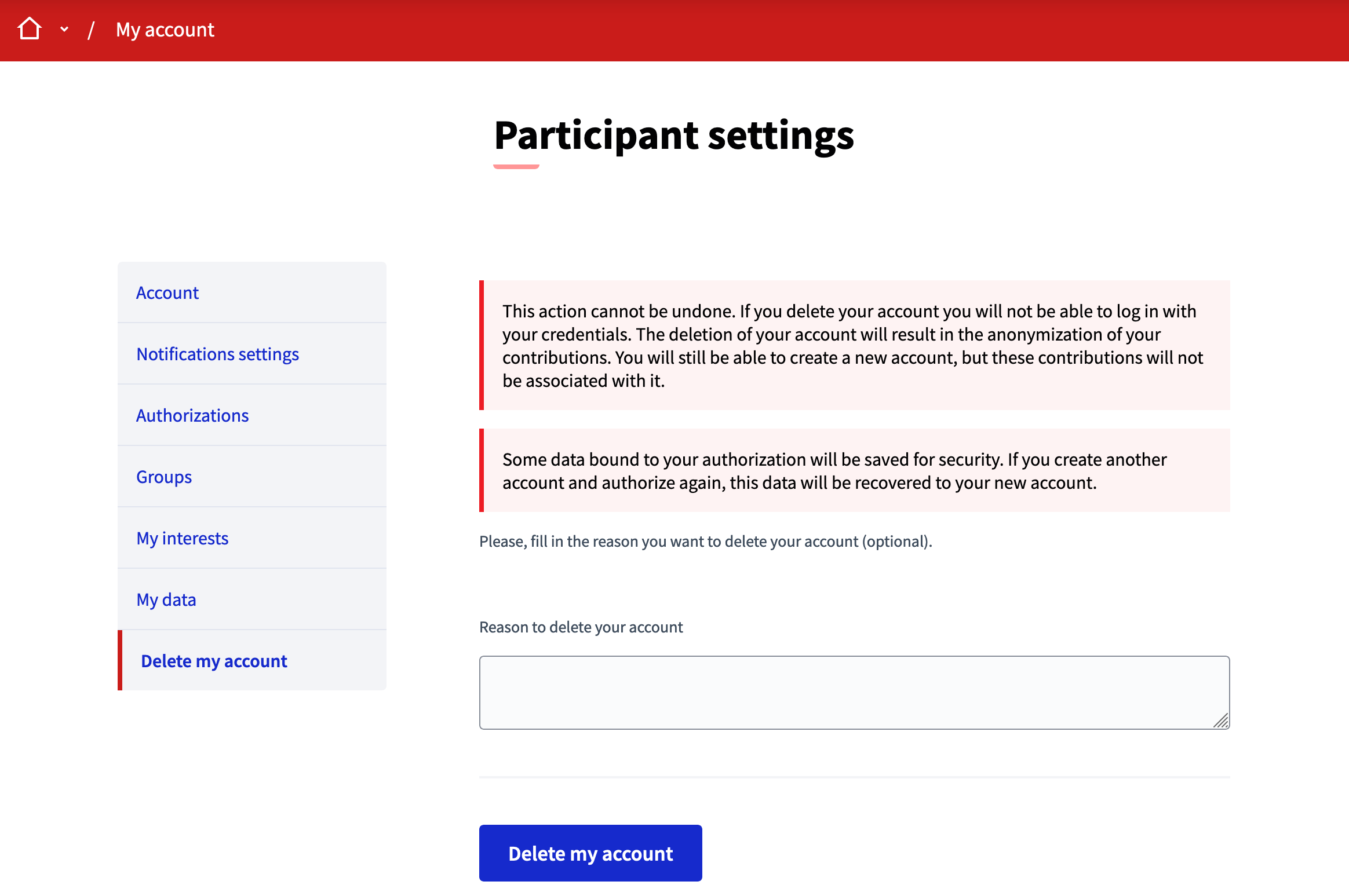This screenshot has height=896, width=1349.
Task: Select the Authorizations sidebar item
Action: 192,415
